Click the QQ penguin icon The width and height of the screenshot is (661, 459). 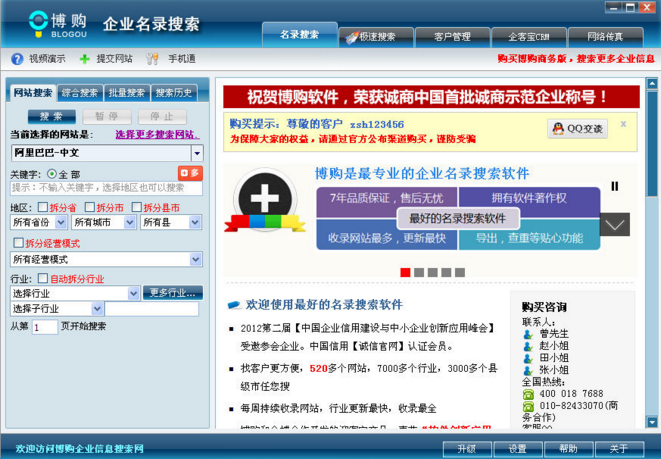click(x=558, y=129)
